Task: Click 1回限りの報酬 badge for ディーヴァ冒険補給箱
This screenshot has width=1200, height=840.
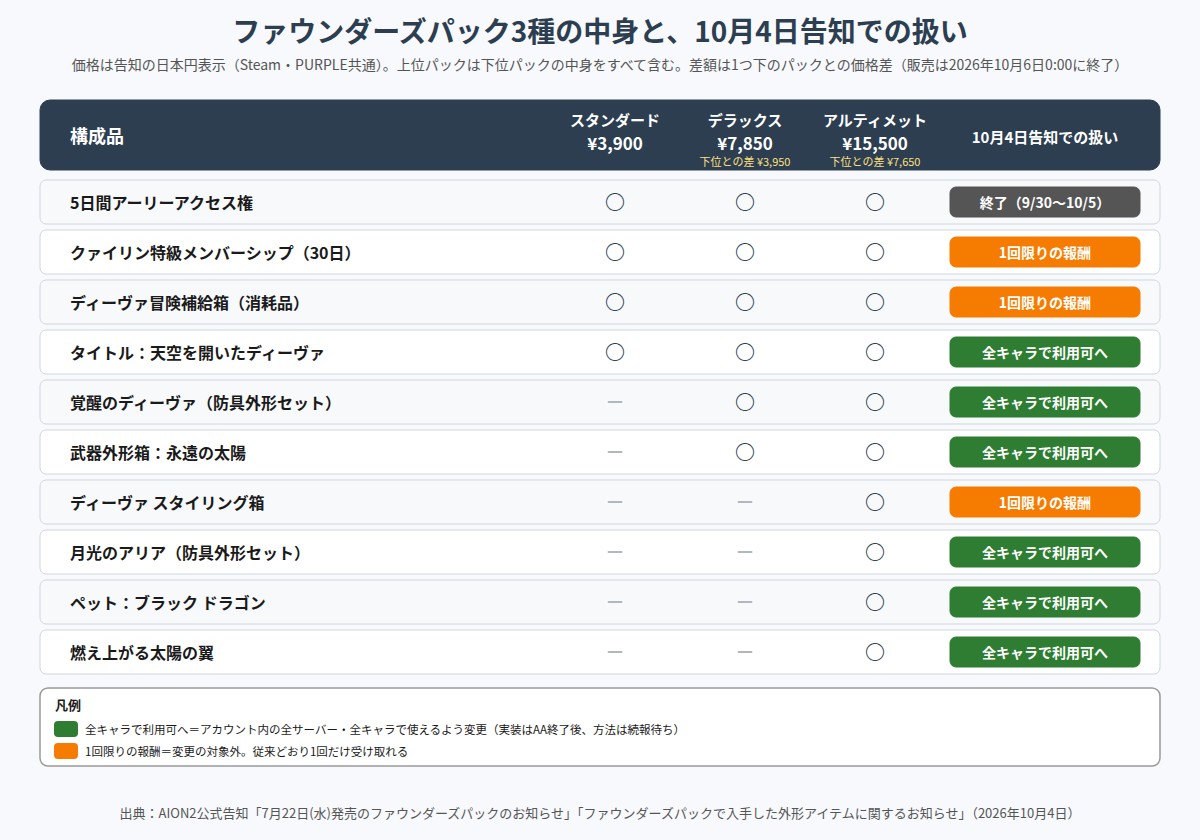Action: [x=1045, y=302]
